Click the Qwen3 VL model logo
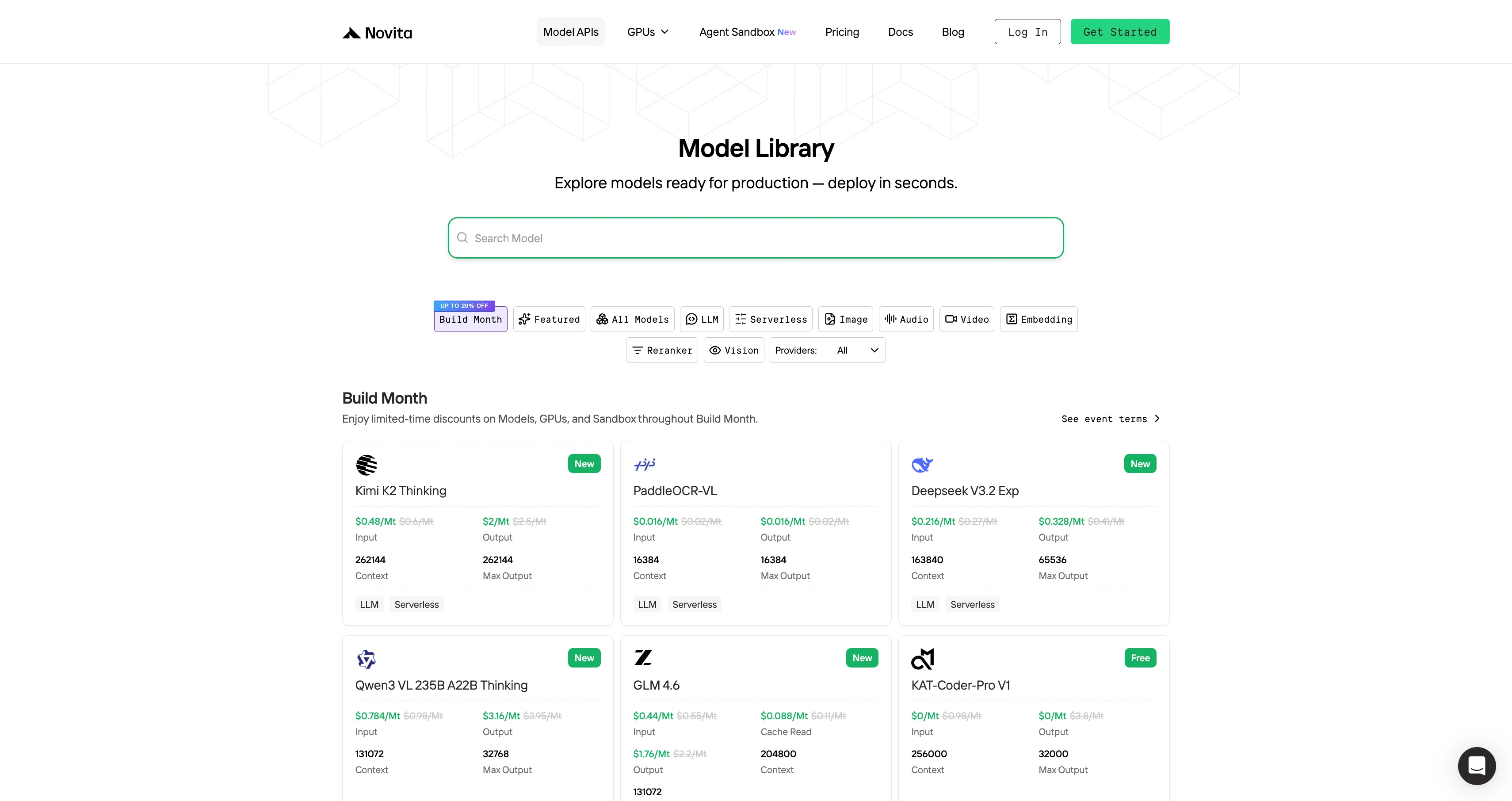 pos(366,659)
